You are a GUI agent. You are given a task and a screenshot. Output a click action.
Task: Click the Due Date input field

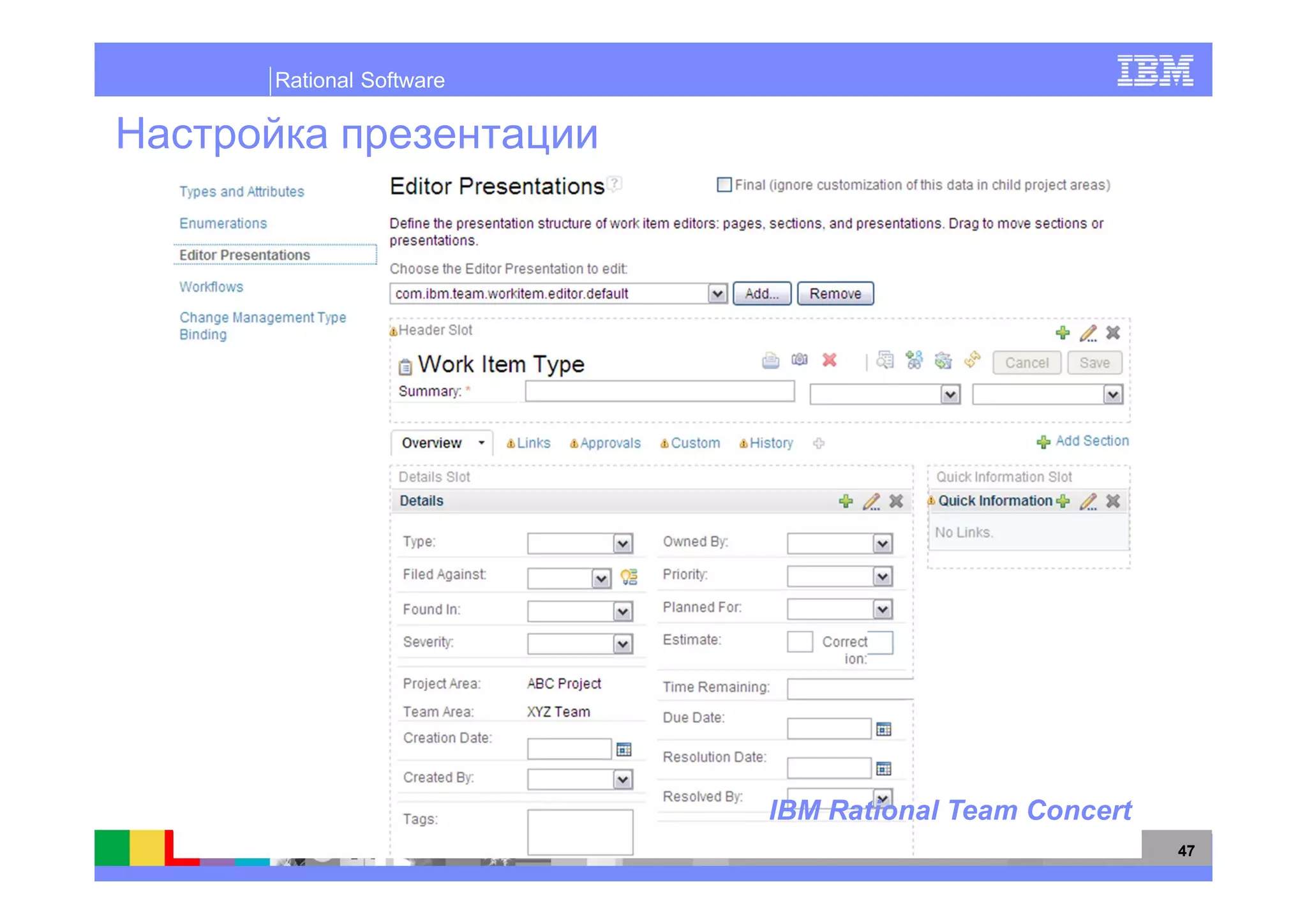click(829, 729)
